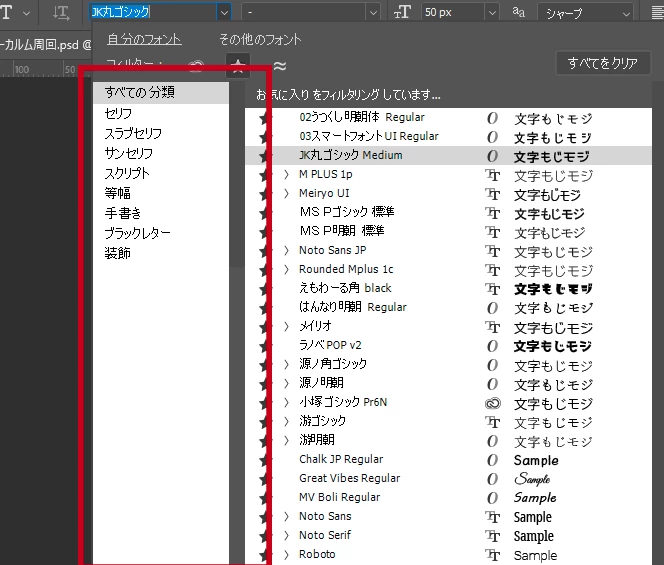Show similar fonts with the ≈ icon
664x565 pixels.
[x=279, y=66]
